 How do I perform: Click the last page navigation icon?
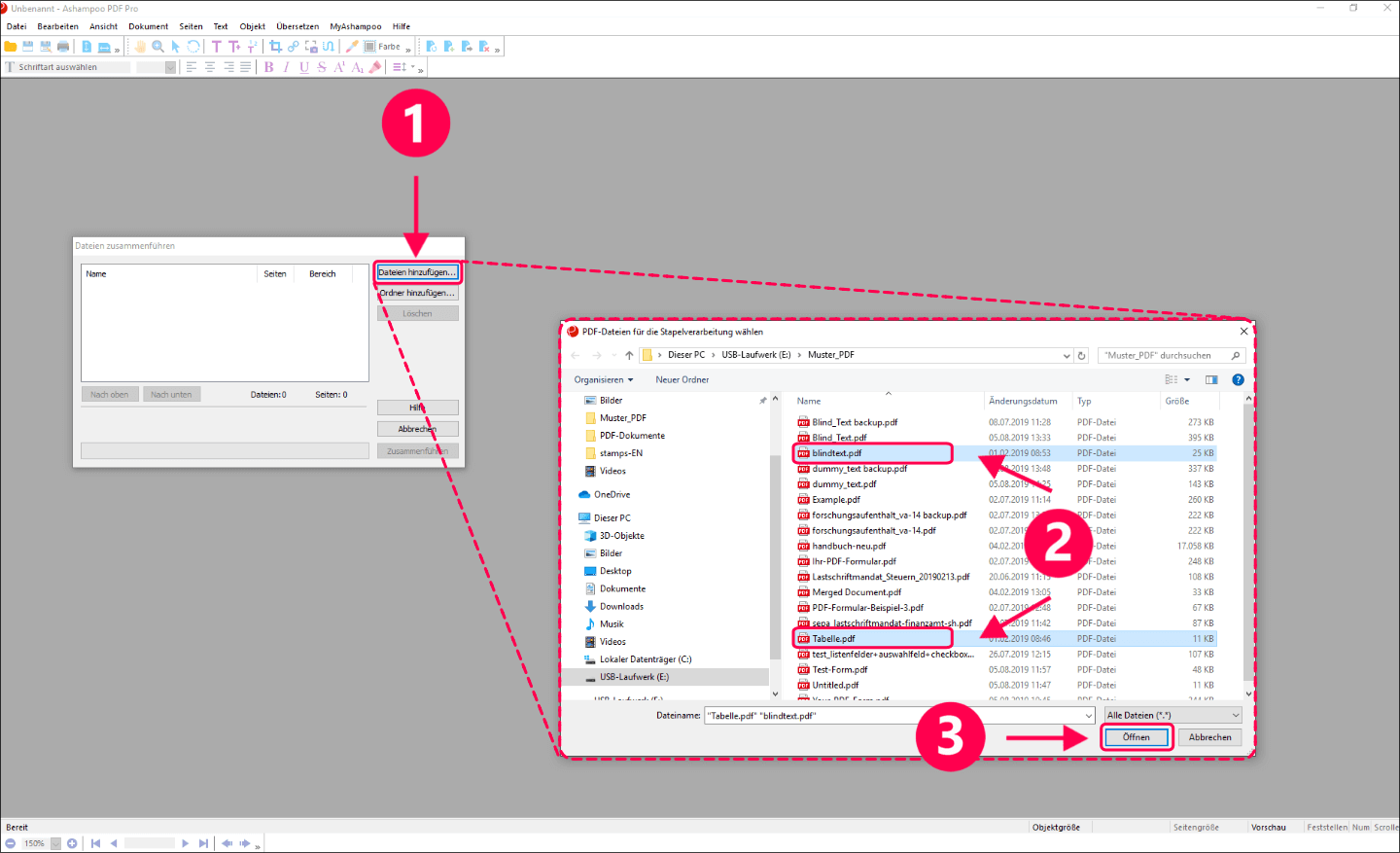[203, 843]
